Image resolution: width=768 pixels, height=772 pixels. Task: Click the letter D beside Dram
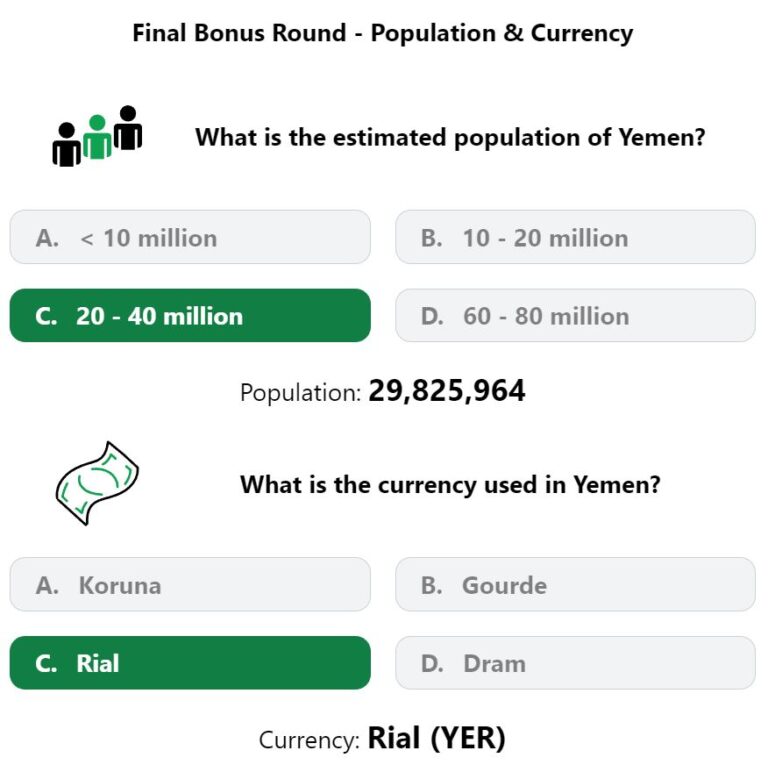click(432, 663)
